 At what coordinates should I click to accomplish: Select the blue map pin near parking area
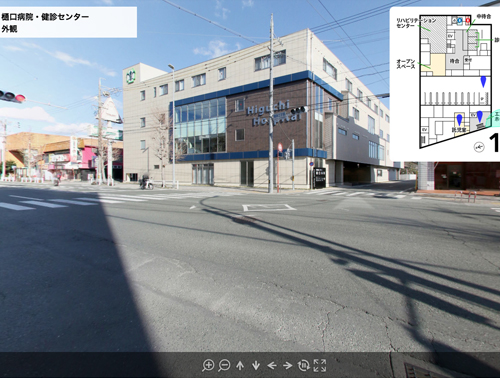(483, 82)
